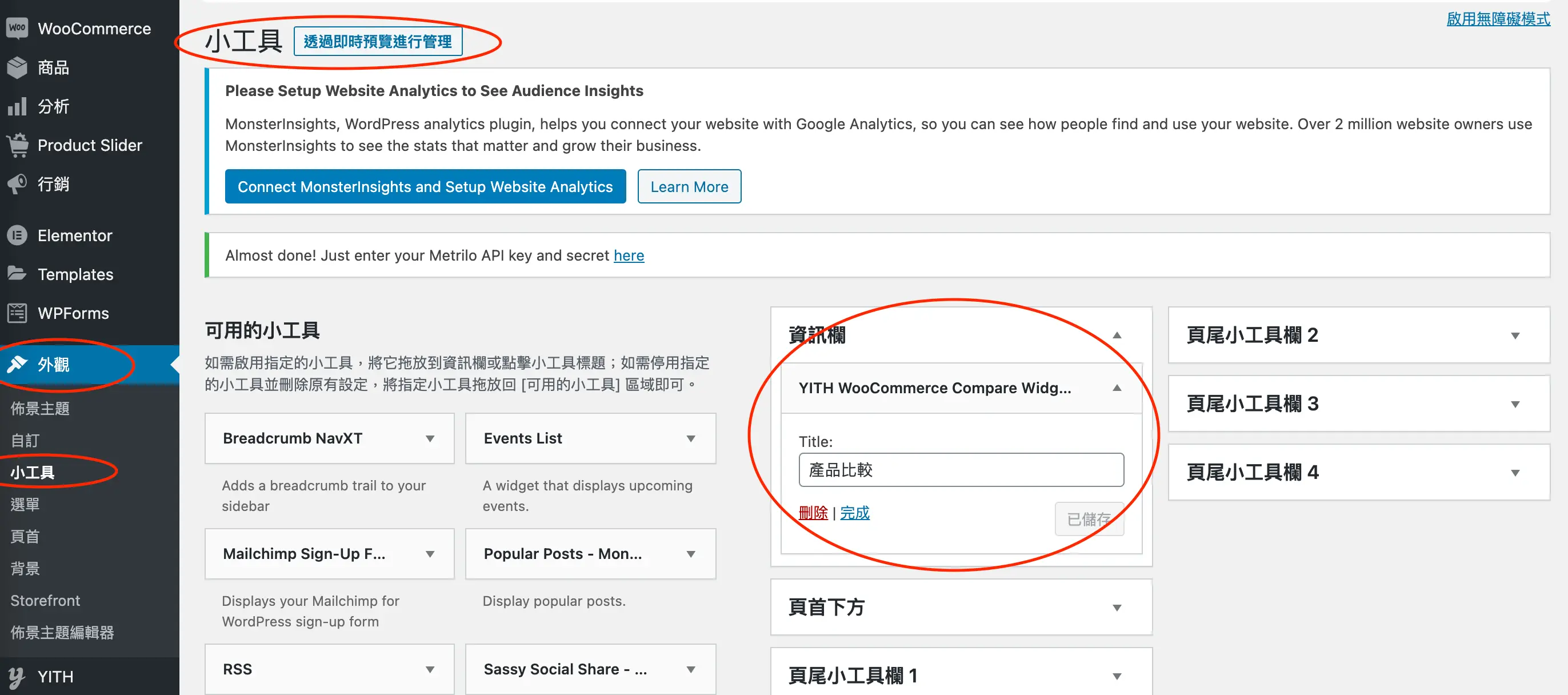
Task: Select 小工具 in the appearance submenu
Action: point(32,472)
